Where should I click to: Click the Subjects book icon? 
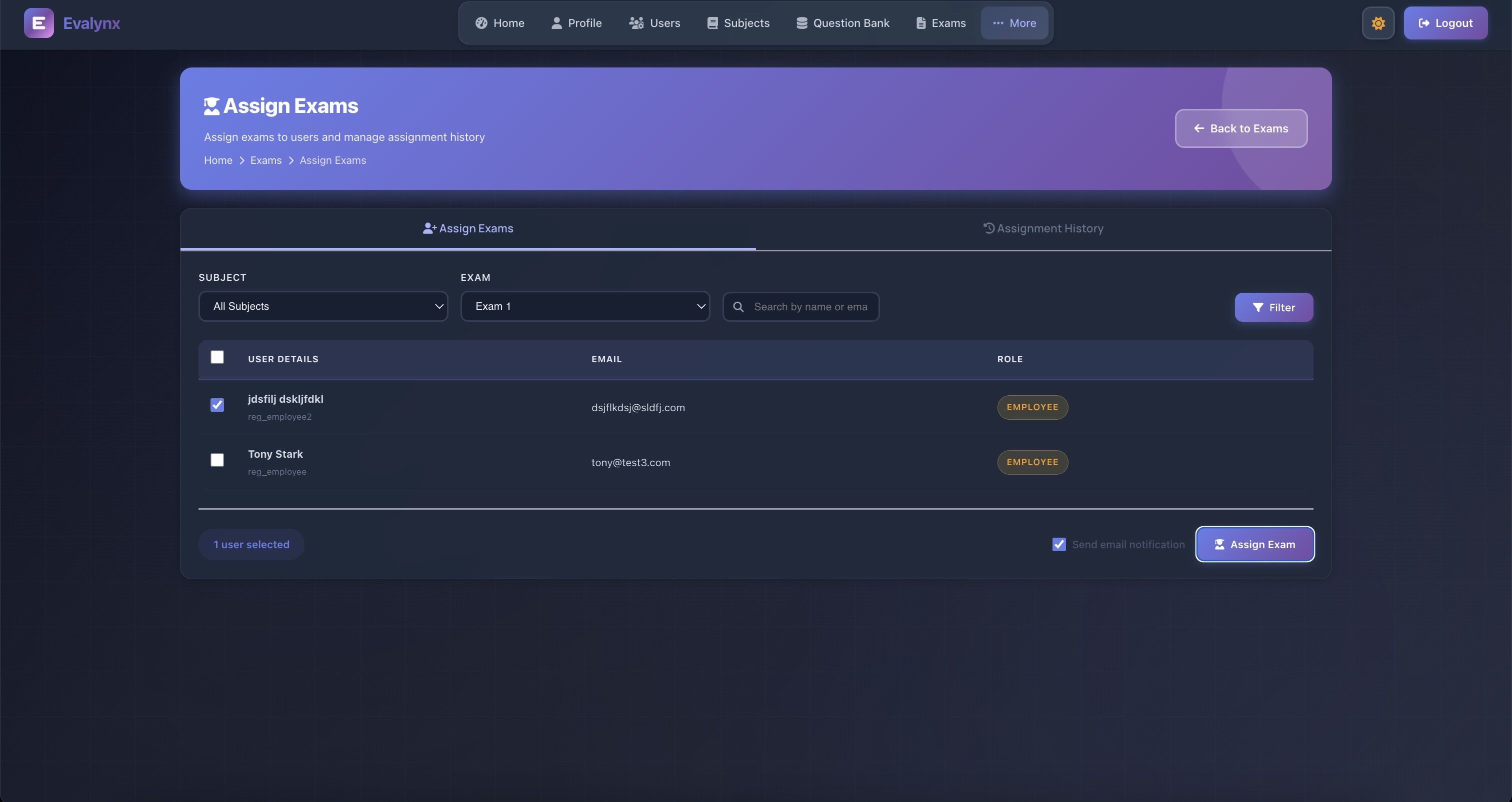(712, 23)
